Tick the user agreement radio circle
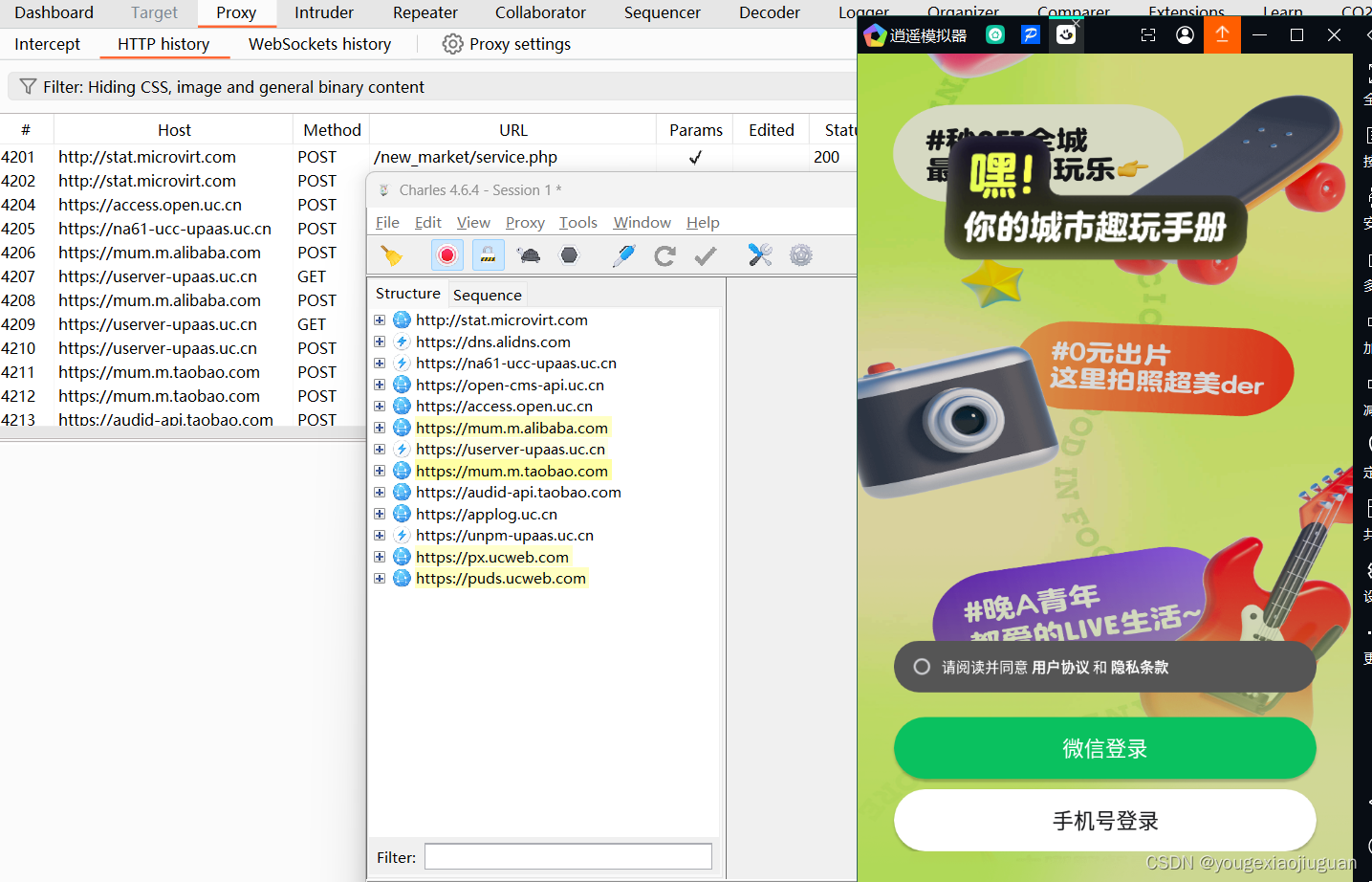This screenshot has height=882, width=1372. click(922, 667)
